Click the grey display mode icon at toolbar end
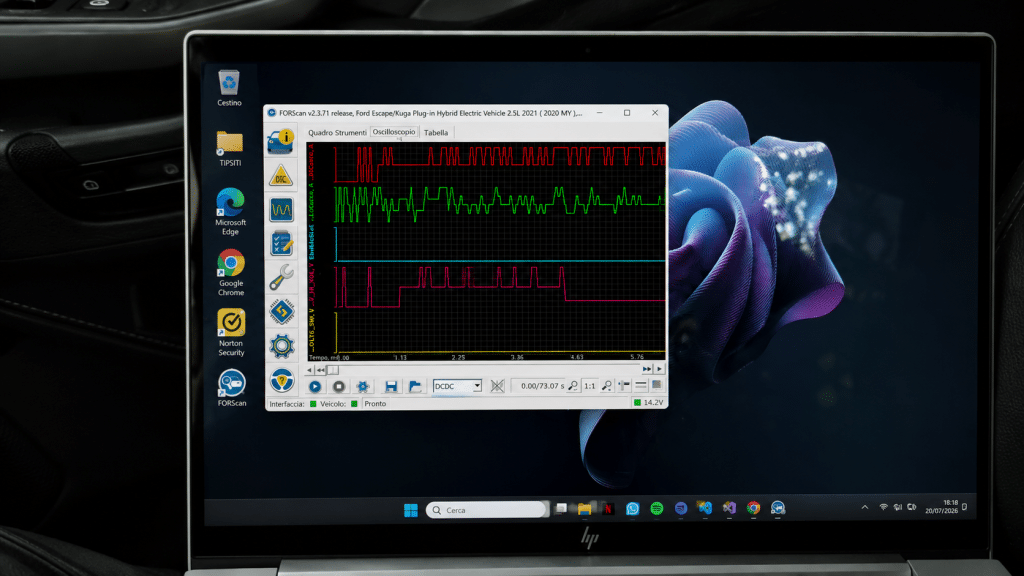The height and width of the screenshot is (576, 1024). coord(656,386)
